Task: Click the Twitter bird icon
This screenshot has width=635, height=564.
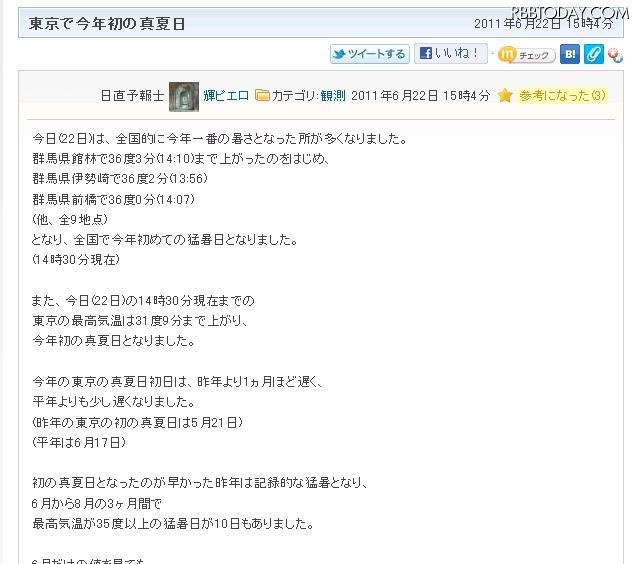Action: point(339,54)
